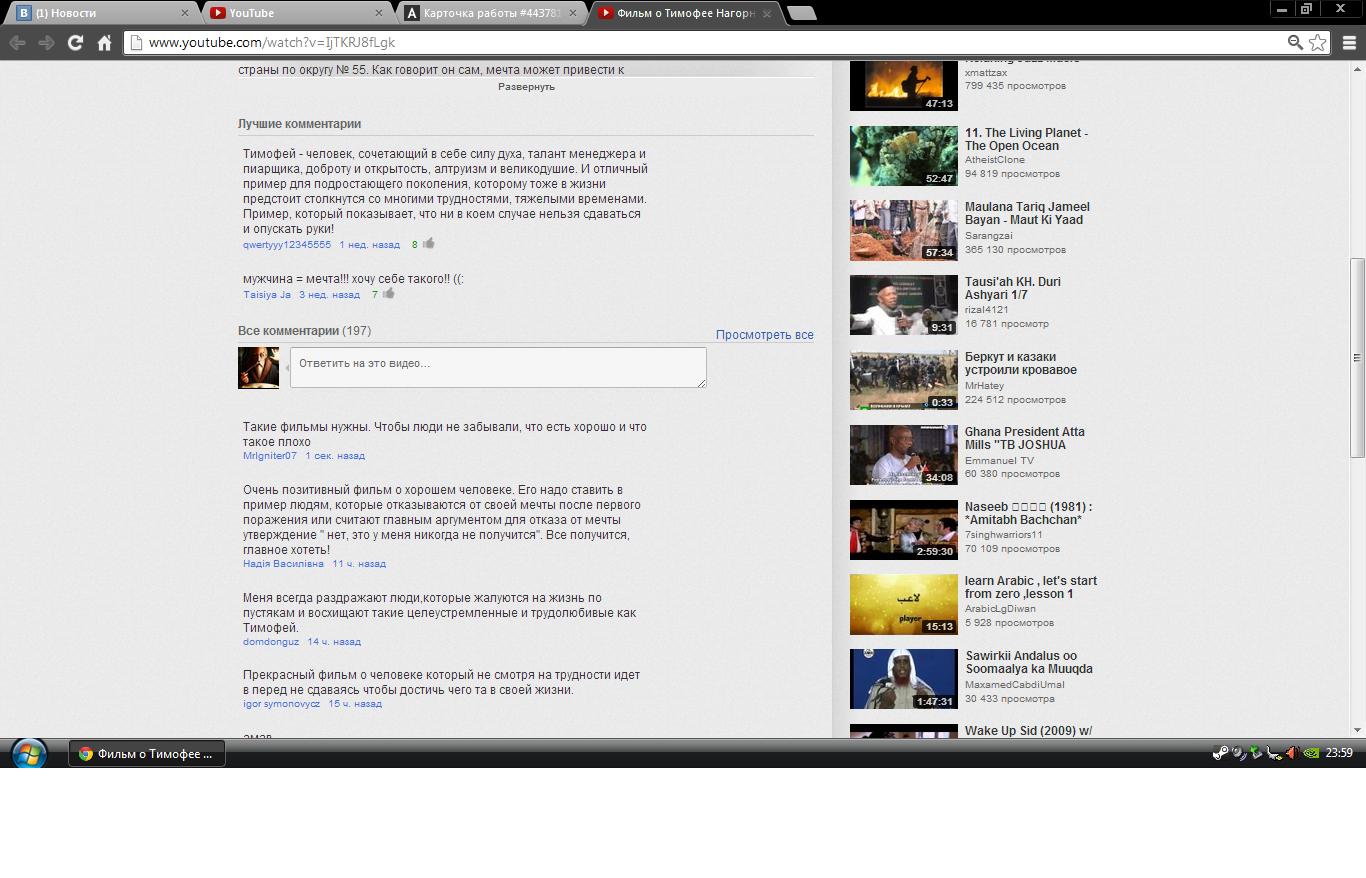
Task: Open the Tausi'ah KH. Duri Ashyari thumbnail
Action: pyautogui.click(x=904, y=305)
